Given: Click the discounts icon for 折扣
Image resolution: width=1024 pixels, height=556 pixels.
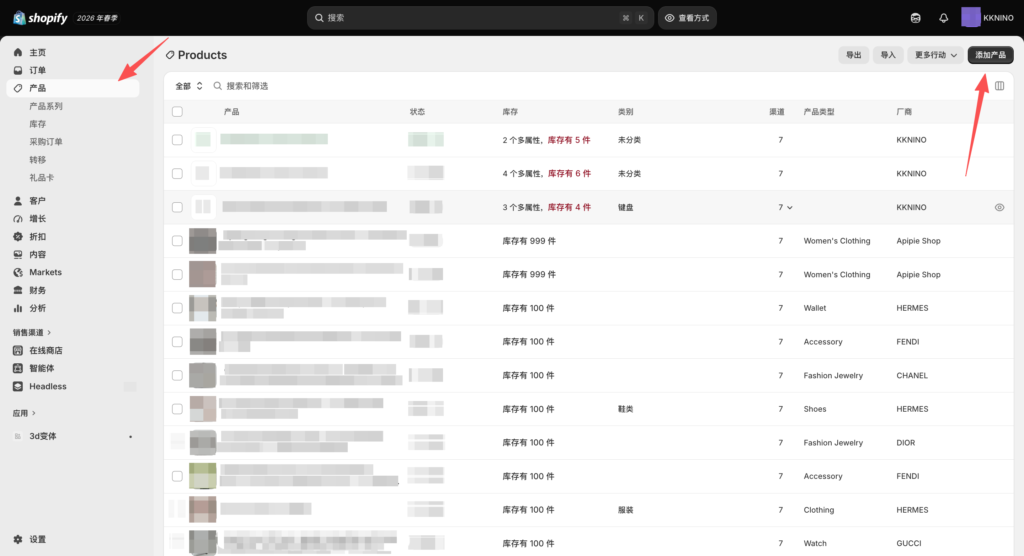Looking at the screenshot, I should [x=18, y=237].
